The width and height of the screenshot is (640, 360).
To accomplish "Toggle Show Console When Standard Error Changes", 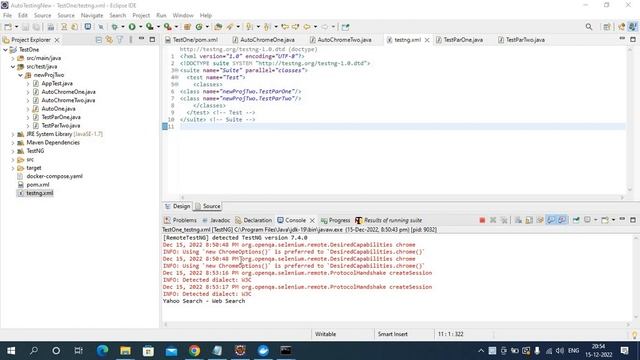I will [562, 220].
